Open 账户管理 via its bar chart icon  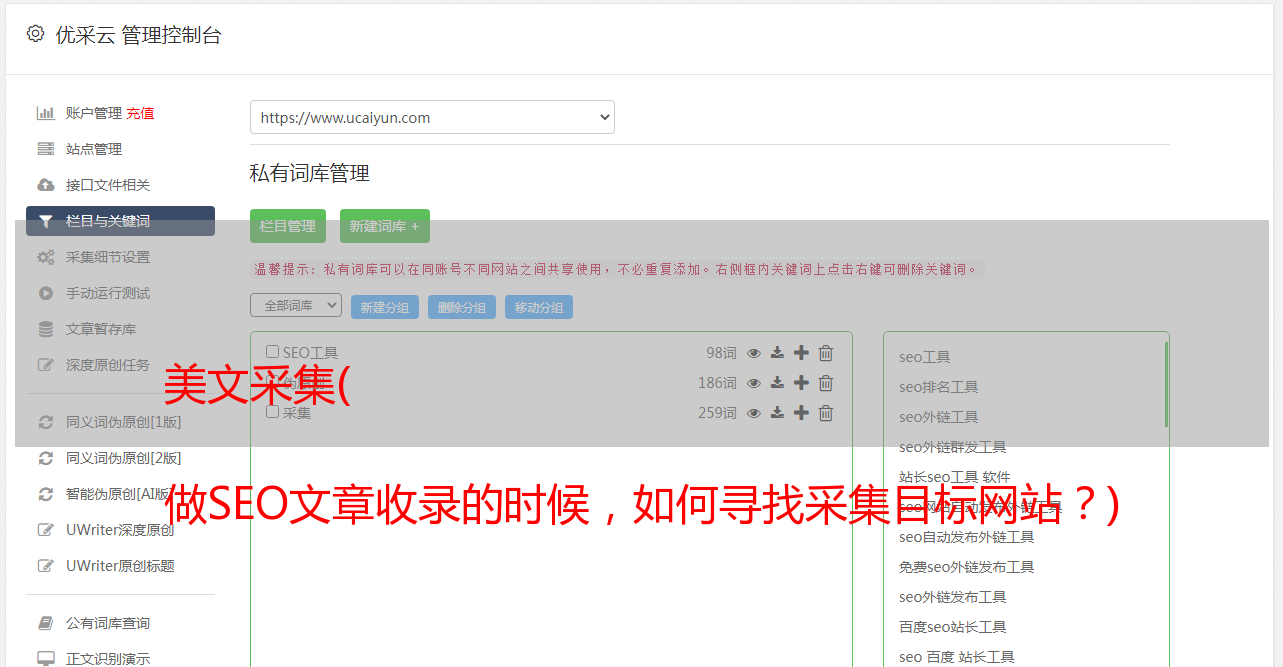tap(46, 113)
